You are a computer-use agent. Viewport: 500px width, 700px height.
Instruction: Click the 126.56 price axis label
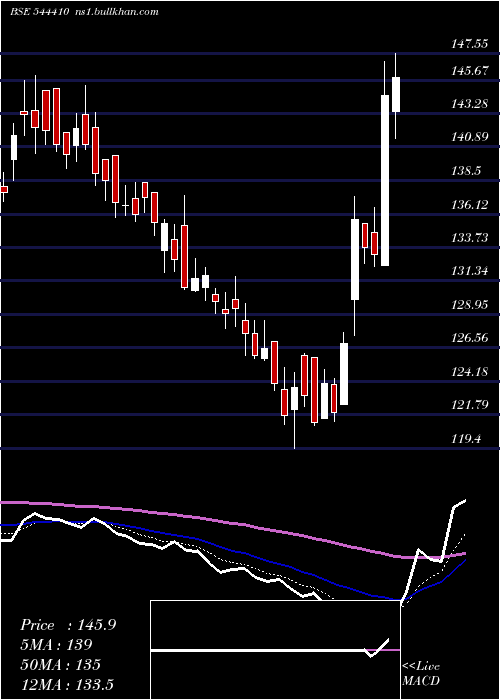470,338
